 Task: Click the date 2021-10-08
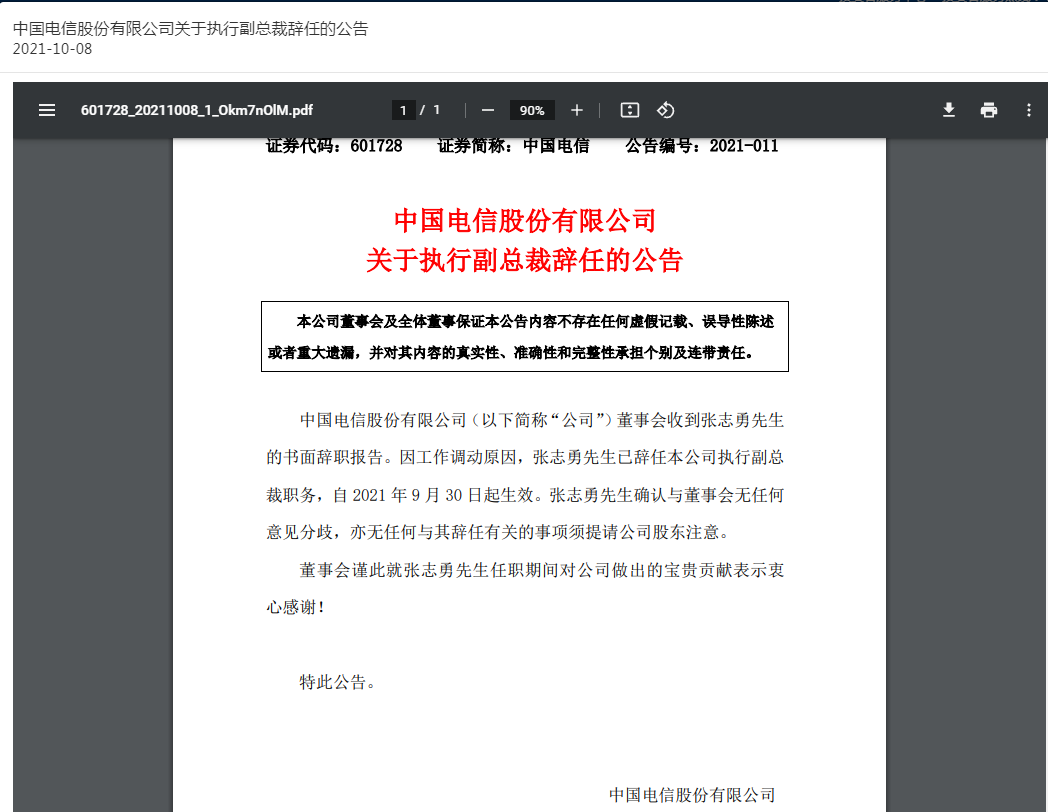click(x=52, y=49)
